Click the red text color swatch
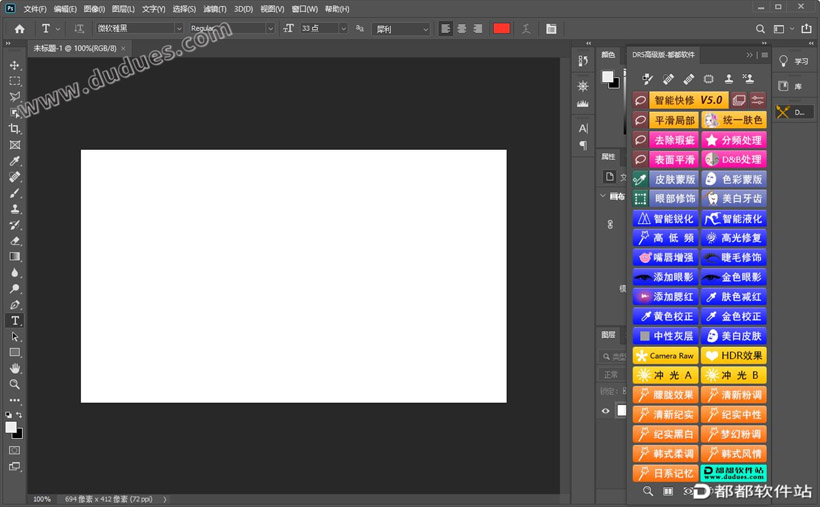This screenshot has height=507, width=820. (x=502, y=29)
